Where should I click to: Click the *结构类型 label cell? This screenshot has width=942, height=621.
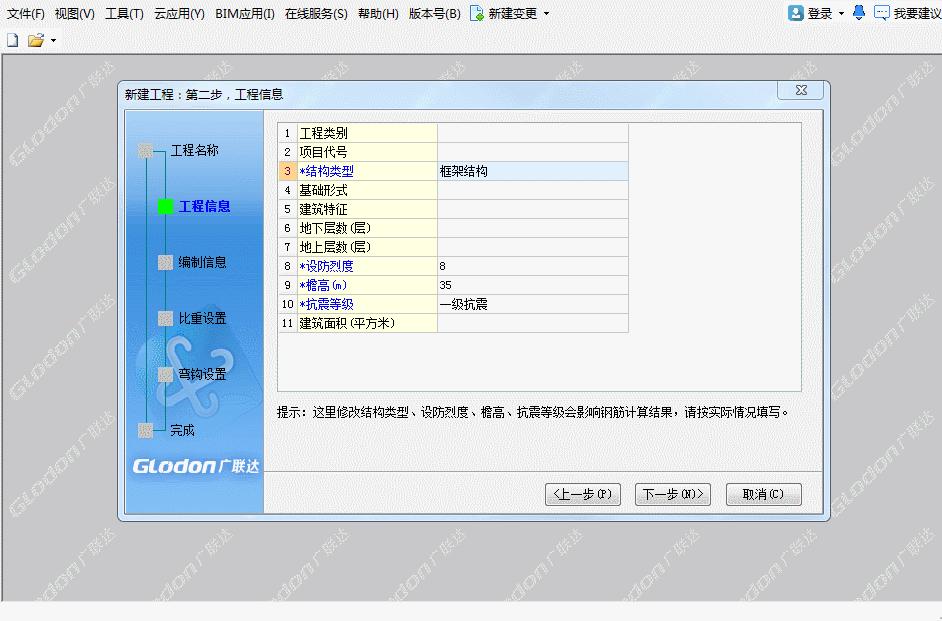click(367, 171)
